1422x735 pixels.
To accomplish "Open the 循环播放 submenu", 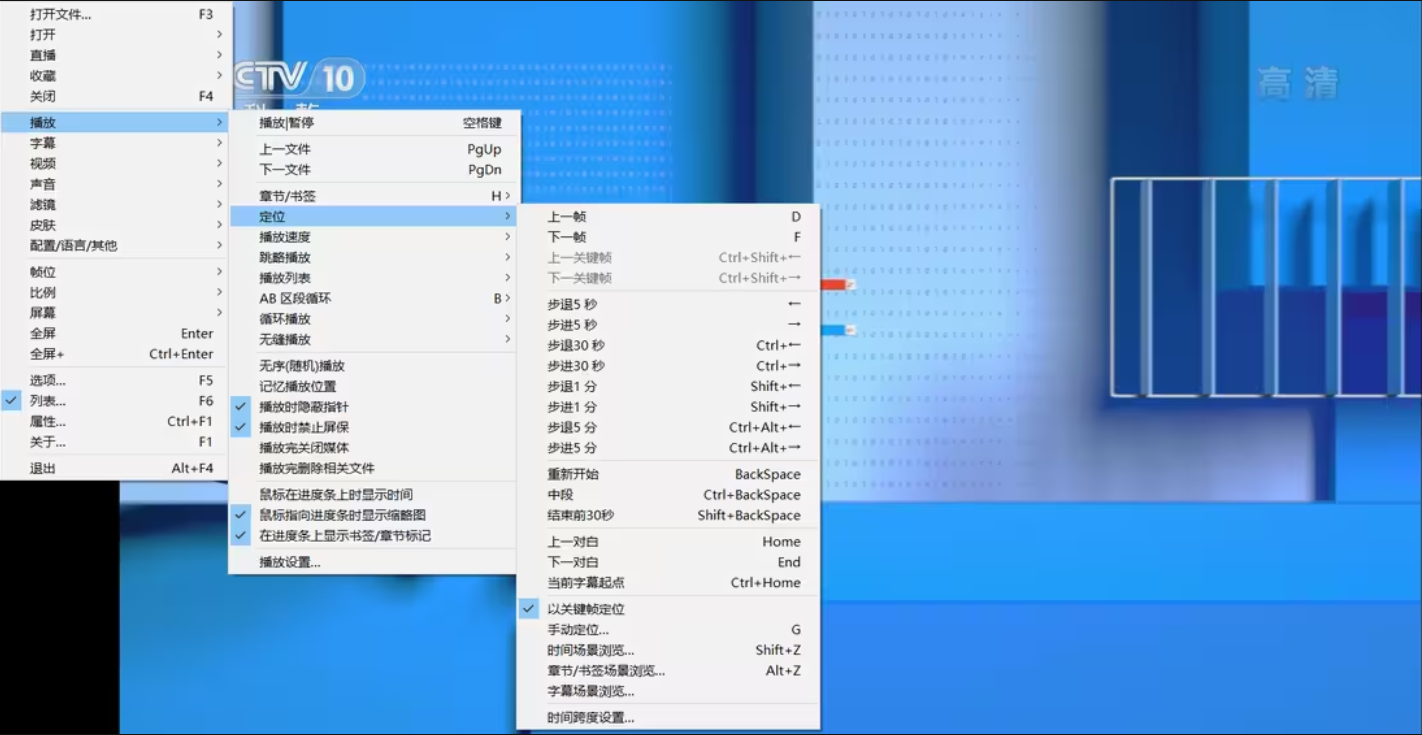I will [374, 319].
